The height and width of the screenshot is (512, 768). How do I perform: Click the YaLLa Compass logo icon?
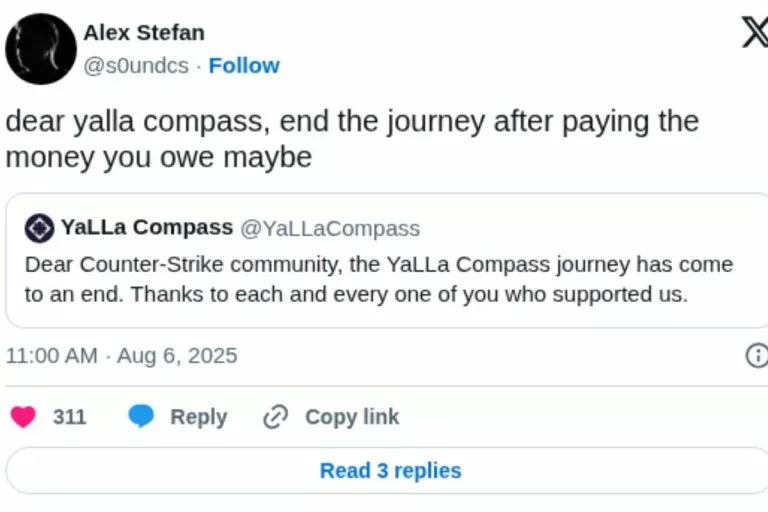[x=40, y=228]
